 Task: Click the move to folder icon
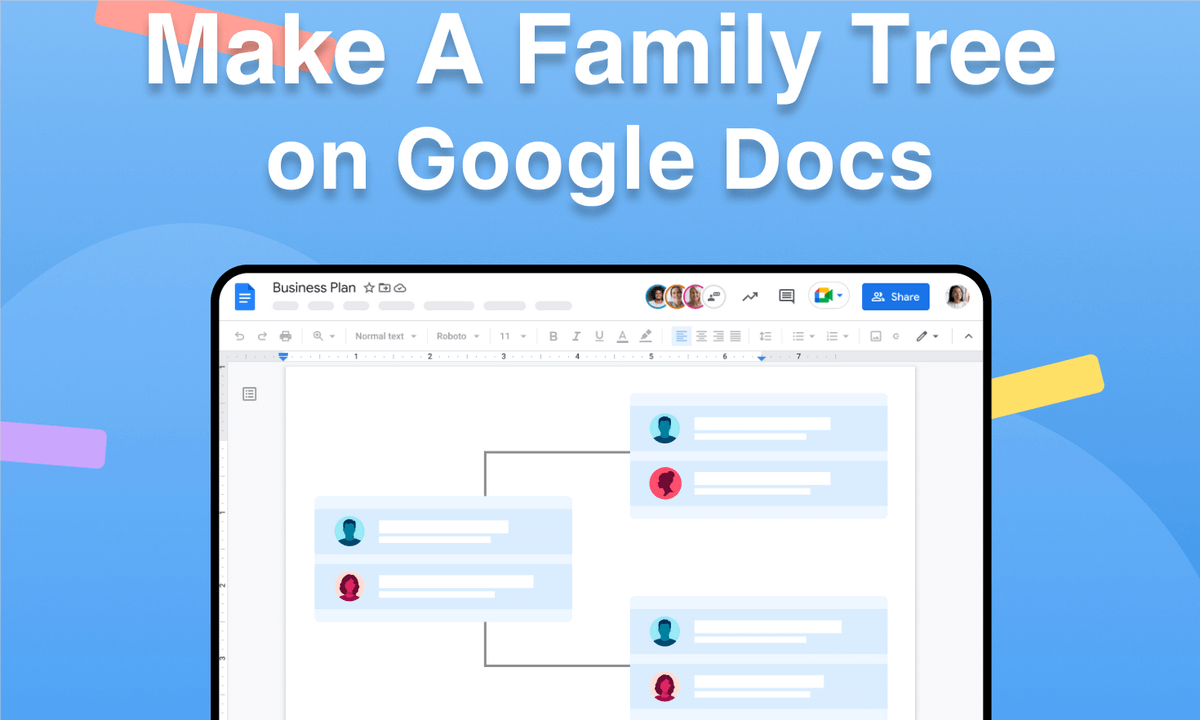click(x=384, y=288)
